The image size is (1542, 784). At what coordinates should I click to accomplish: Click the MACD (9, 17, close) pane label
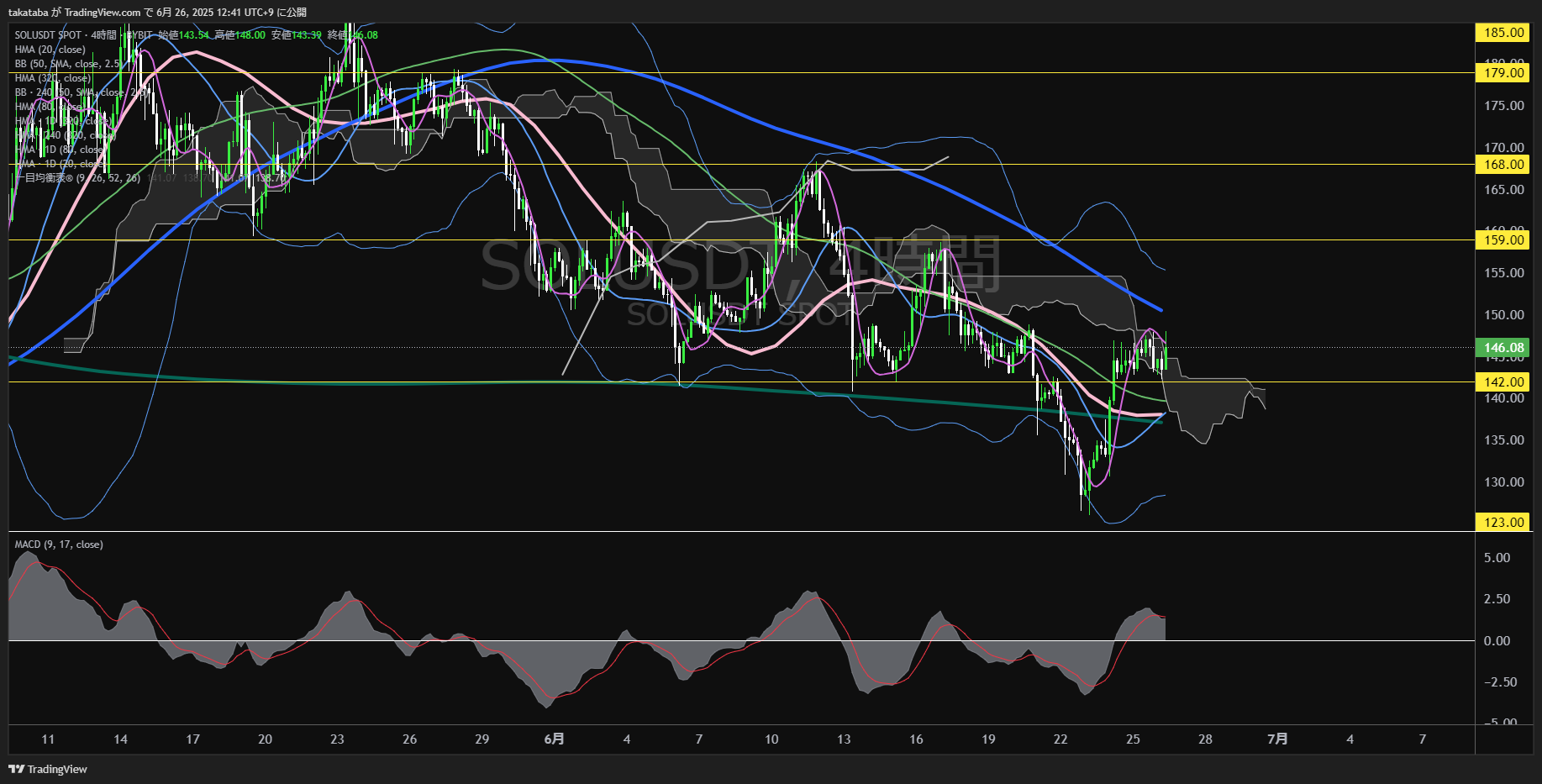pos(59,545)
